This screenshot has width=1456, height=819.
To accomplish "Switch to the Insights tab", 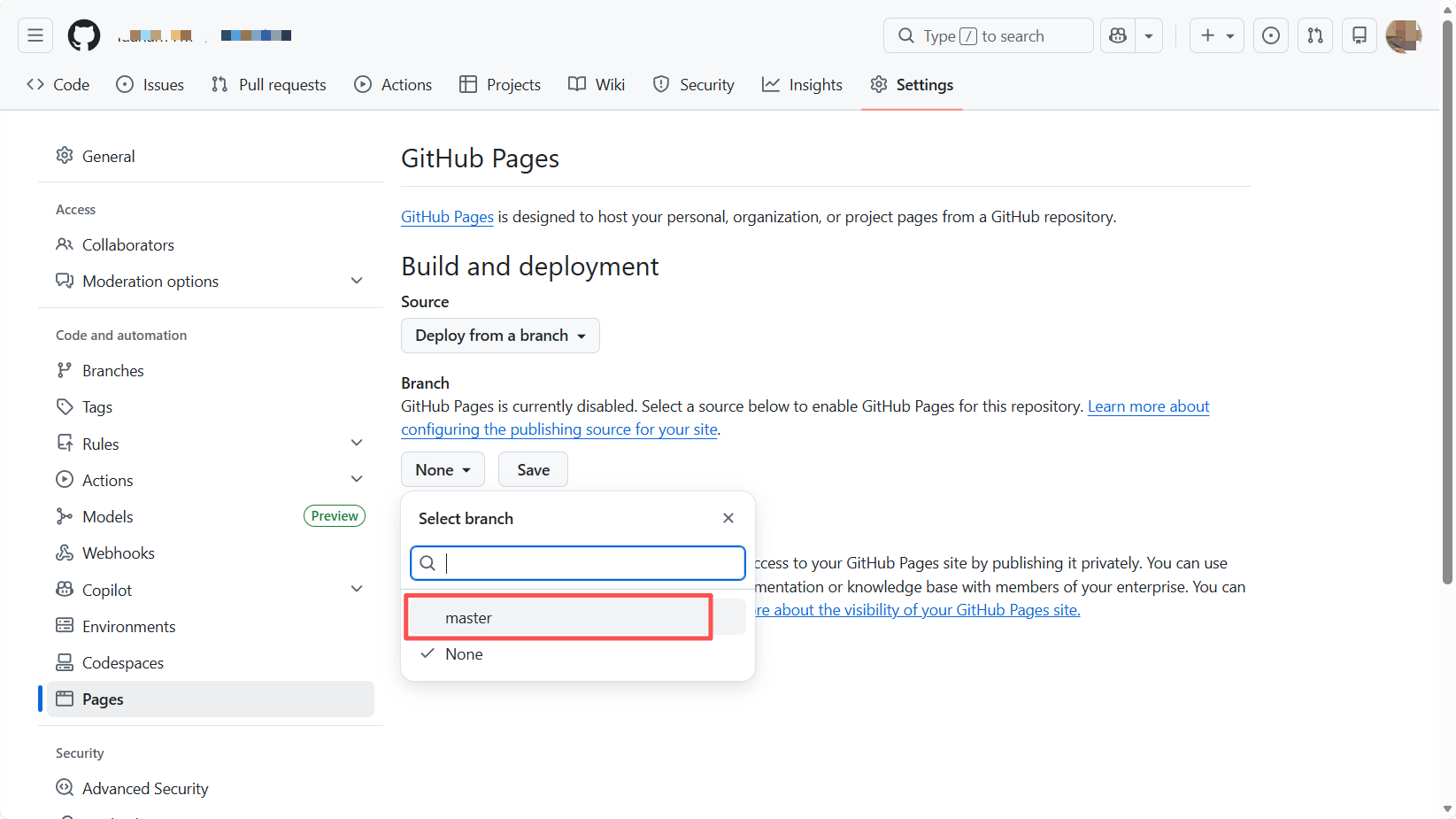I will 802,85.
